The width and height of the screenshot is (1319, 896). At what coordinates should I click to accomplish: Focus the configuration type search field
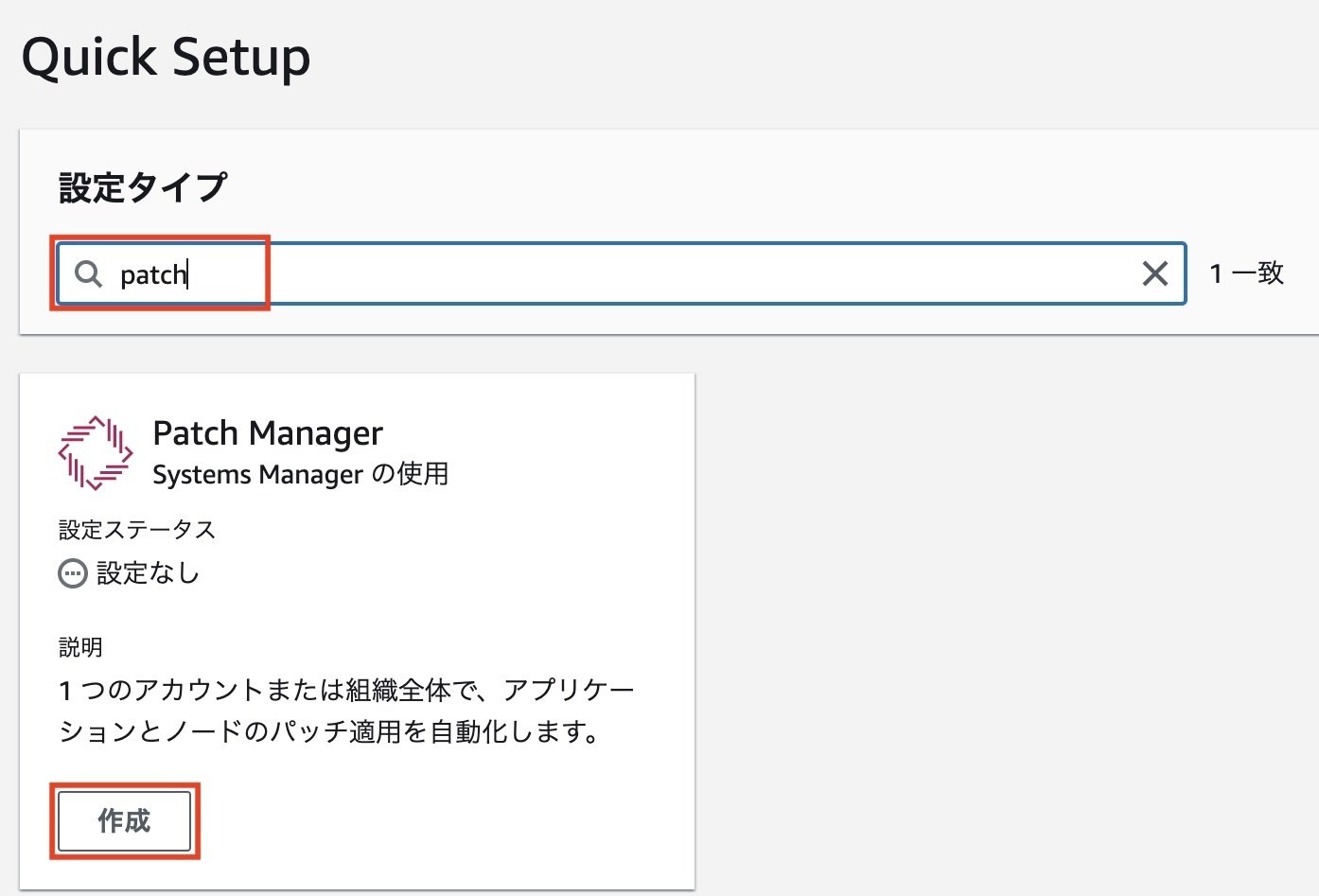[621, 273]
